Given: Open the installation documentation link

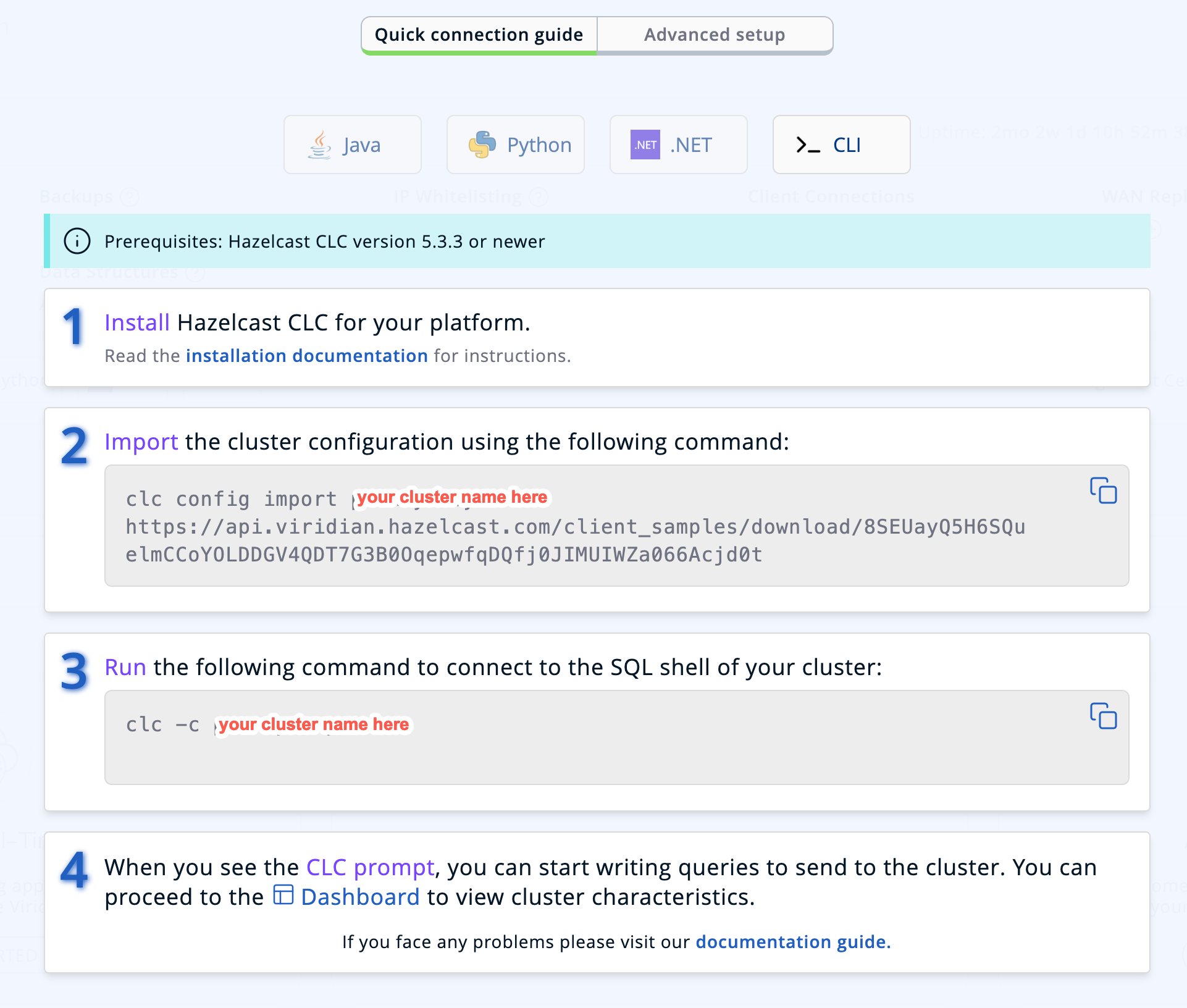Looking at the screenshot, I should pos(307,356).
